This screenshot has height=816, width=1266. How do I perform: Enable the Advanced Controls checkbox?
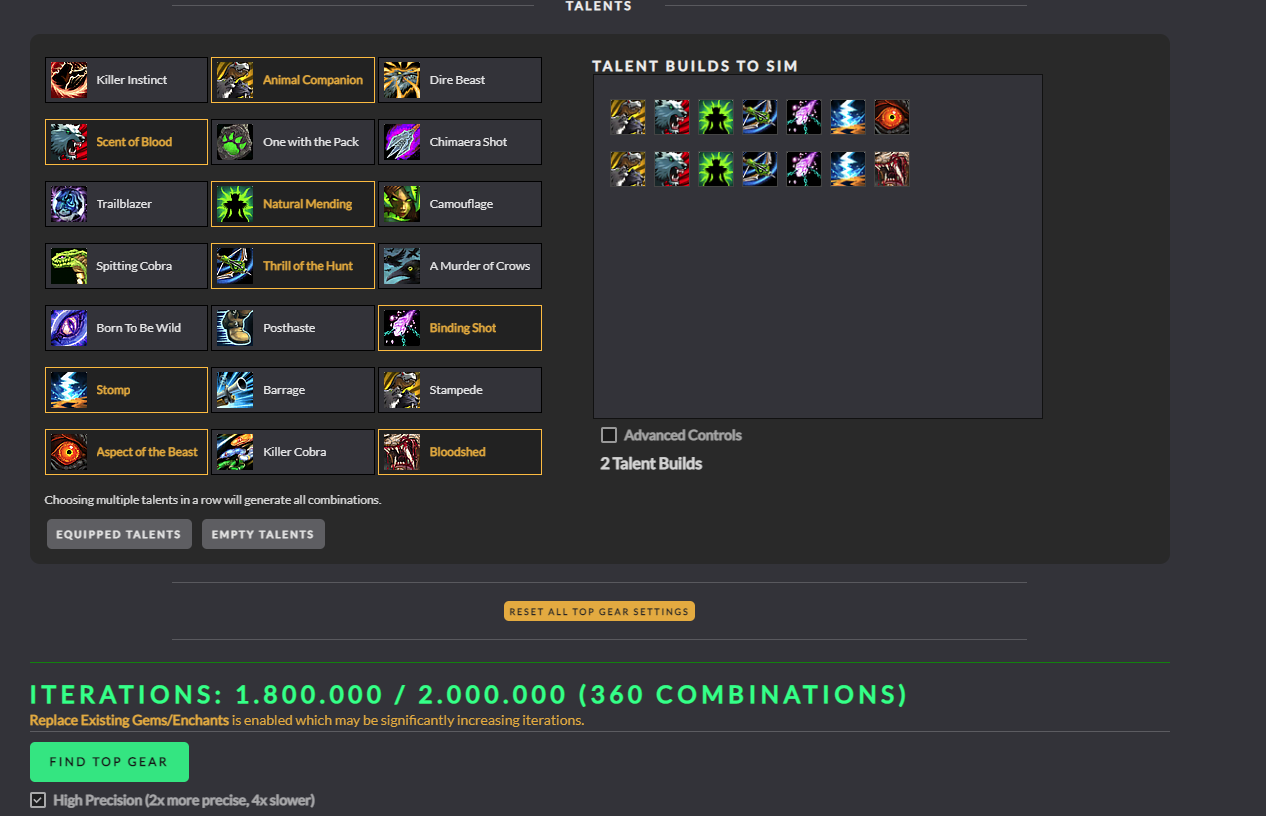pos(608,435)
